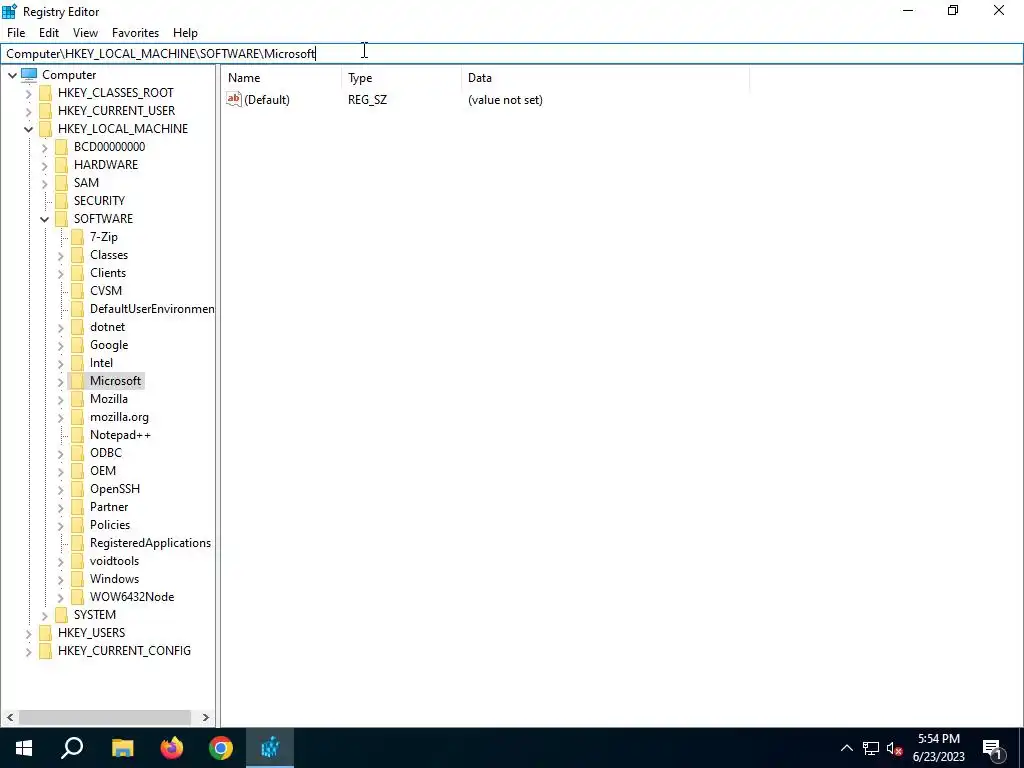Image resolution: width=1024 pixels, height=768 pixels.
Task: Open the Help menu
Action: click(x=185, y=33)
